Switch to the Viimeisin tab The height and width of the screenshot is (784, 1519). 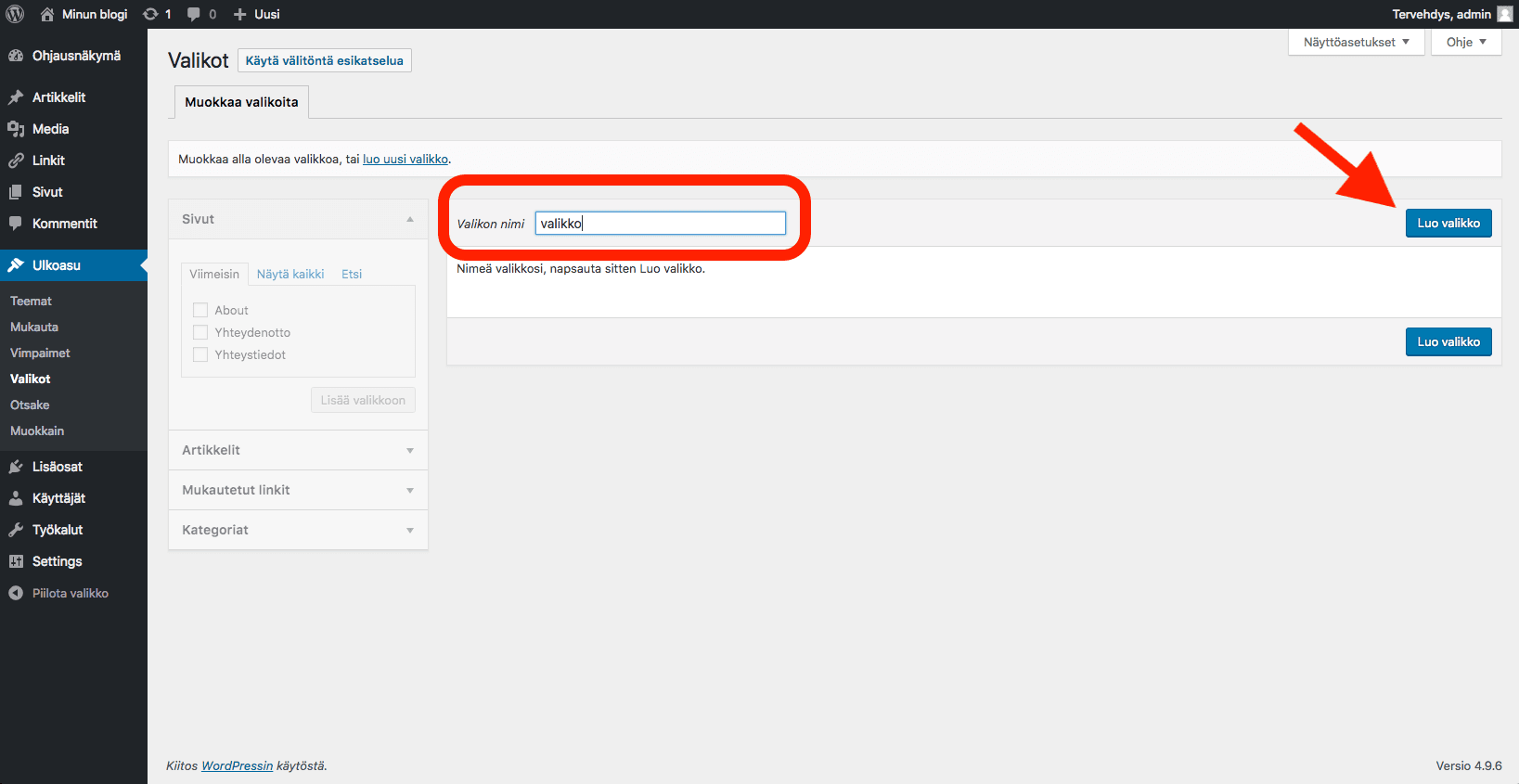click(214, 274)
